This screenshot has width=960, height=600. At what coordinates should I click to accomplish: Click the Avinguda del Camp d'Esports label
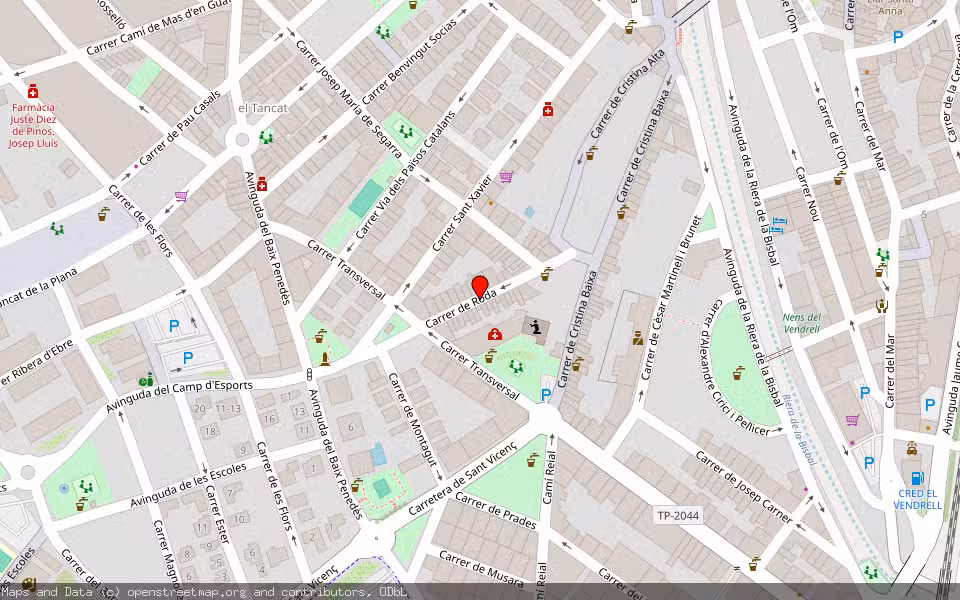179,397
